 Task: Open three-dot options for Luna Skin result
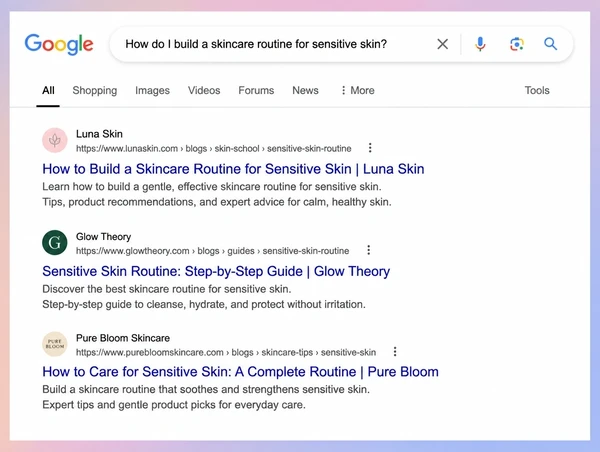pyautogui.click(x=370, y=148)
